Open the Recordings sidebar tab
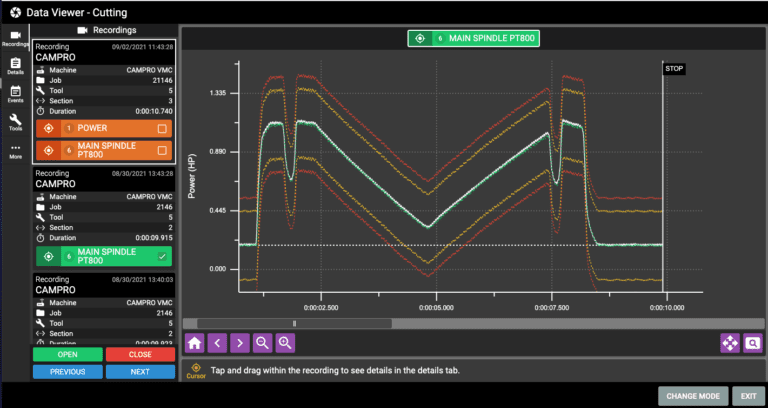 15,38
